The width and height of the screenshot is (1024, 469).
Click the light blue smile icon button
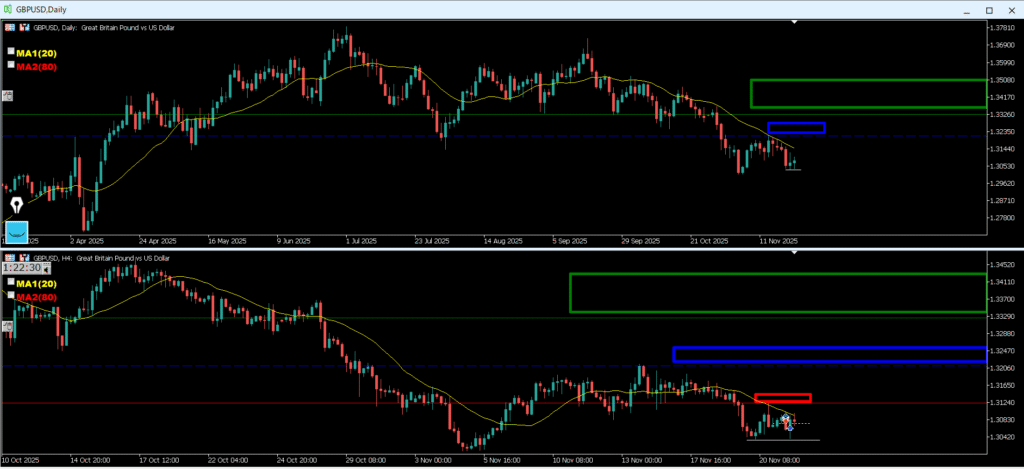[x=19, y=231]
